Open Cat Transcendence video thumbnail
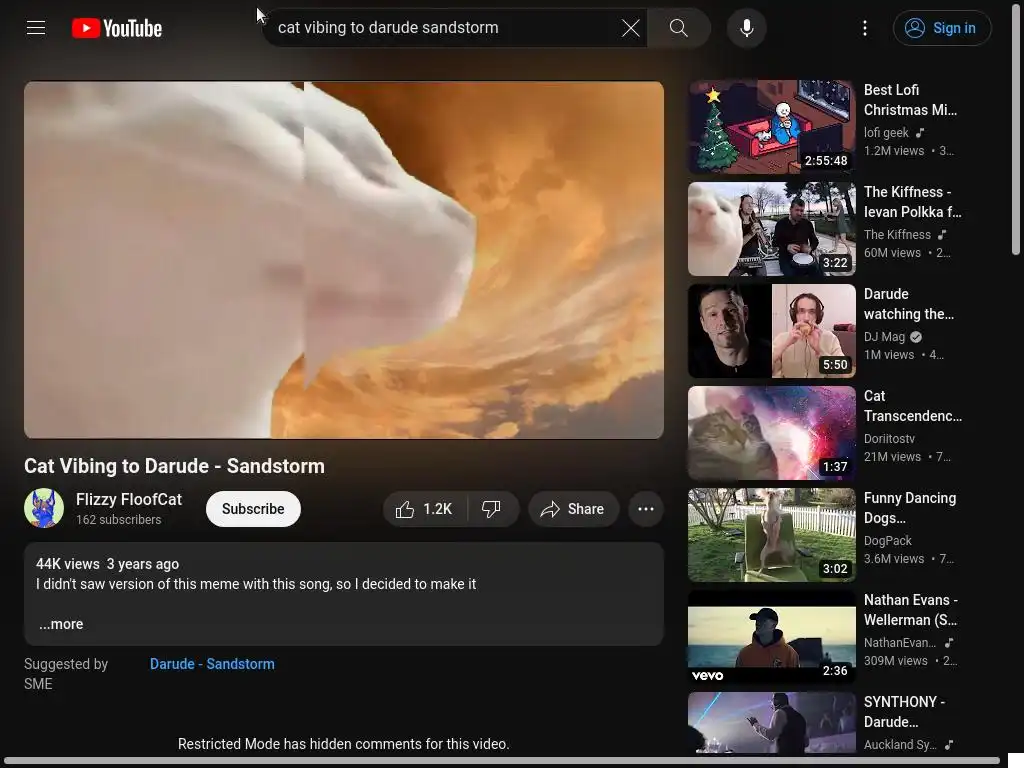The image size is (1024, 768). 772,432
